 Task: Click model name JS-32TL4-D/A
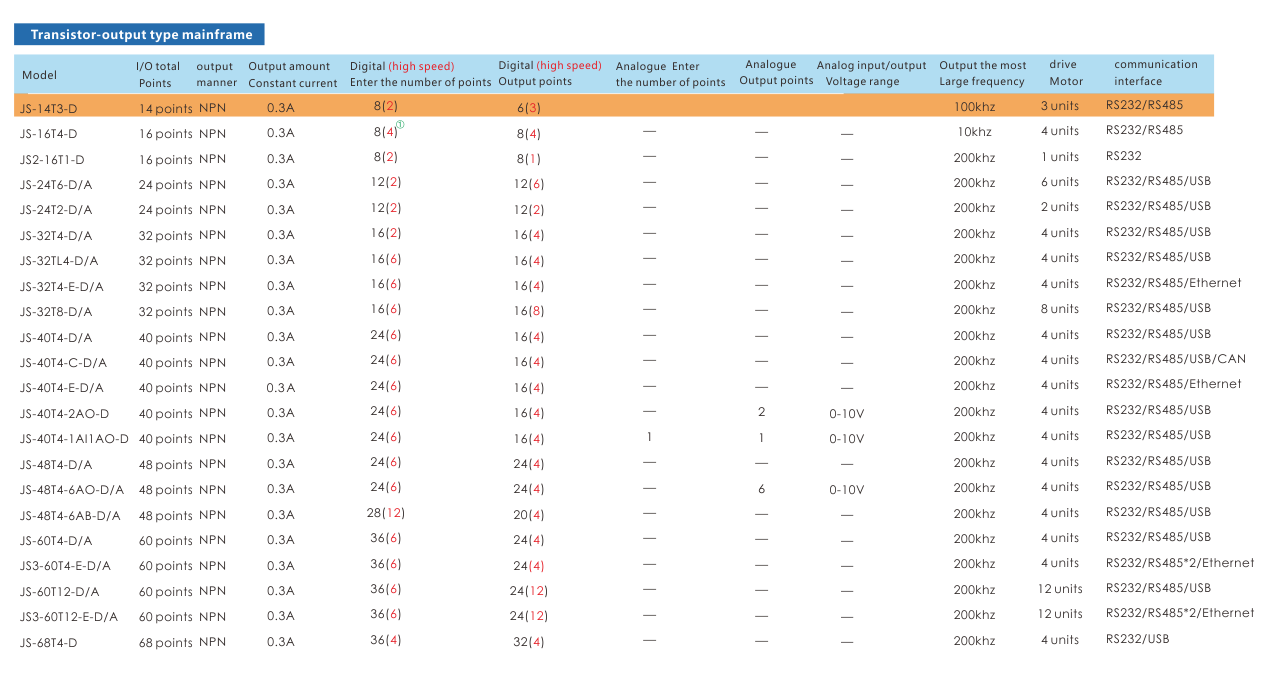click(x=59, y=261)
